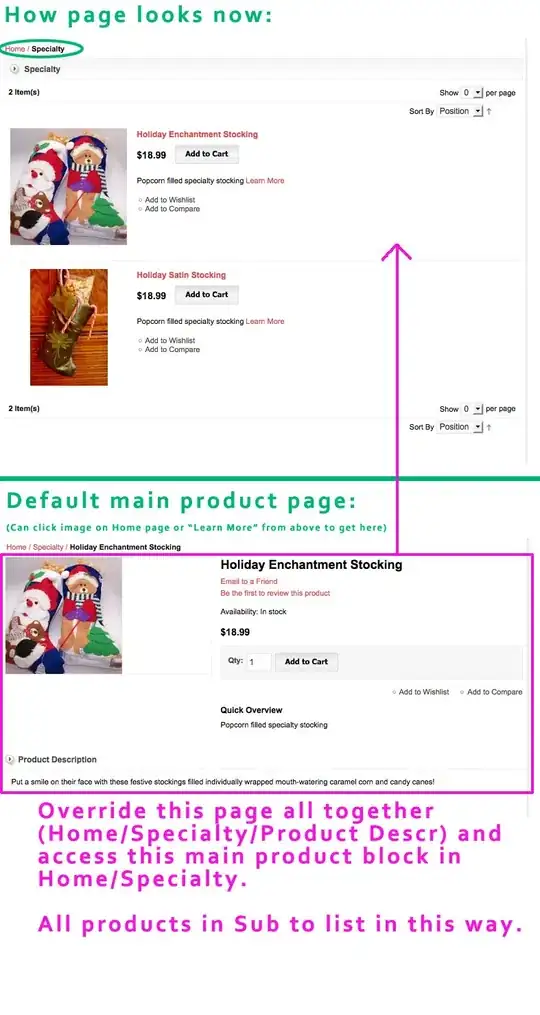This screenshot has width=540, height=1015.
Task: Add Enchantment Stocking to Wishlist in list
Action: [170, 200]
